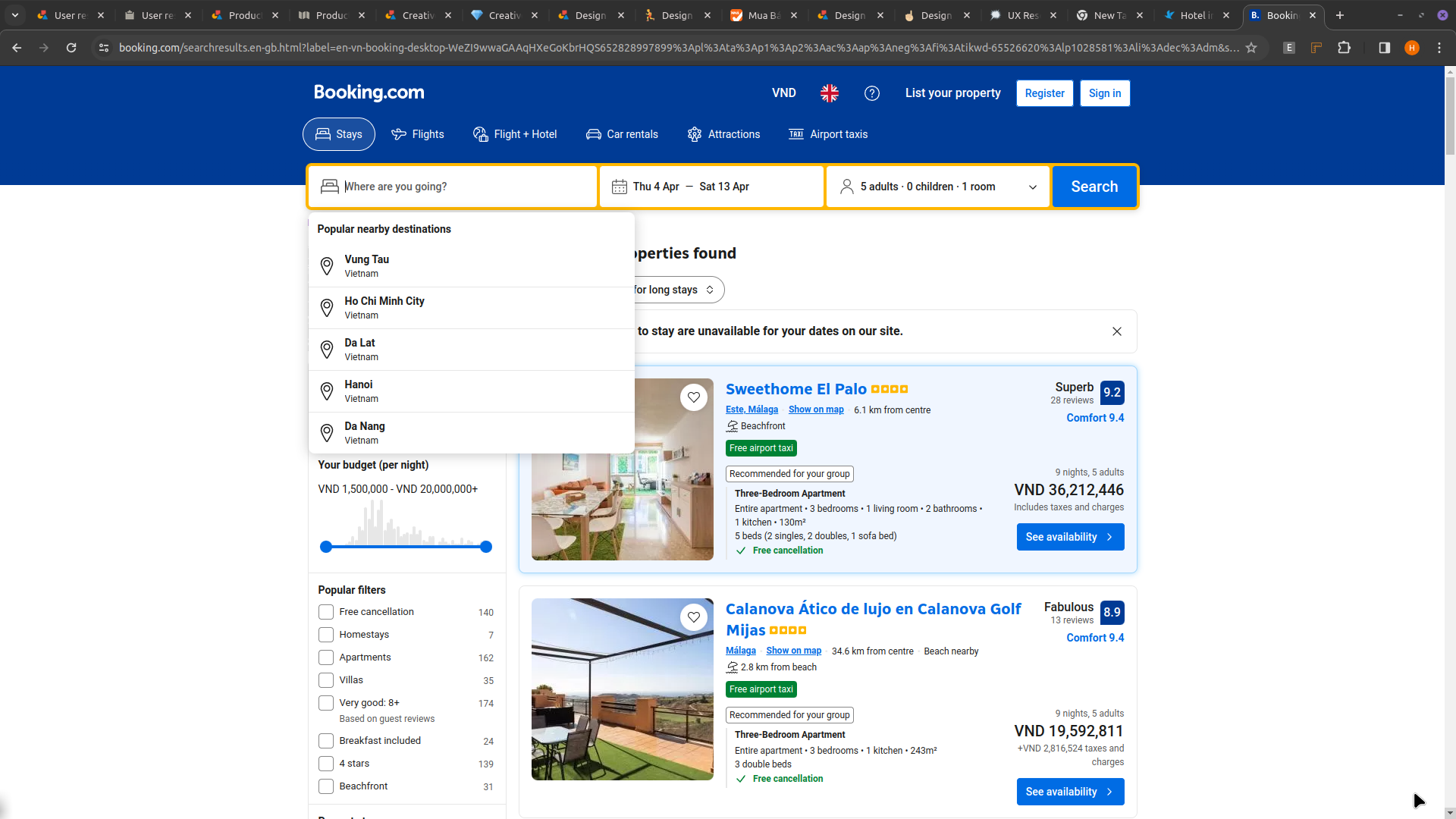Viewport: 1456px width, 819px height.
Task: See availability for Sweethome El Palo
Action: 1071,537
